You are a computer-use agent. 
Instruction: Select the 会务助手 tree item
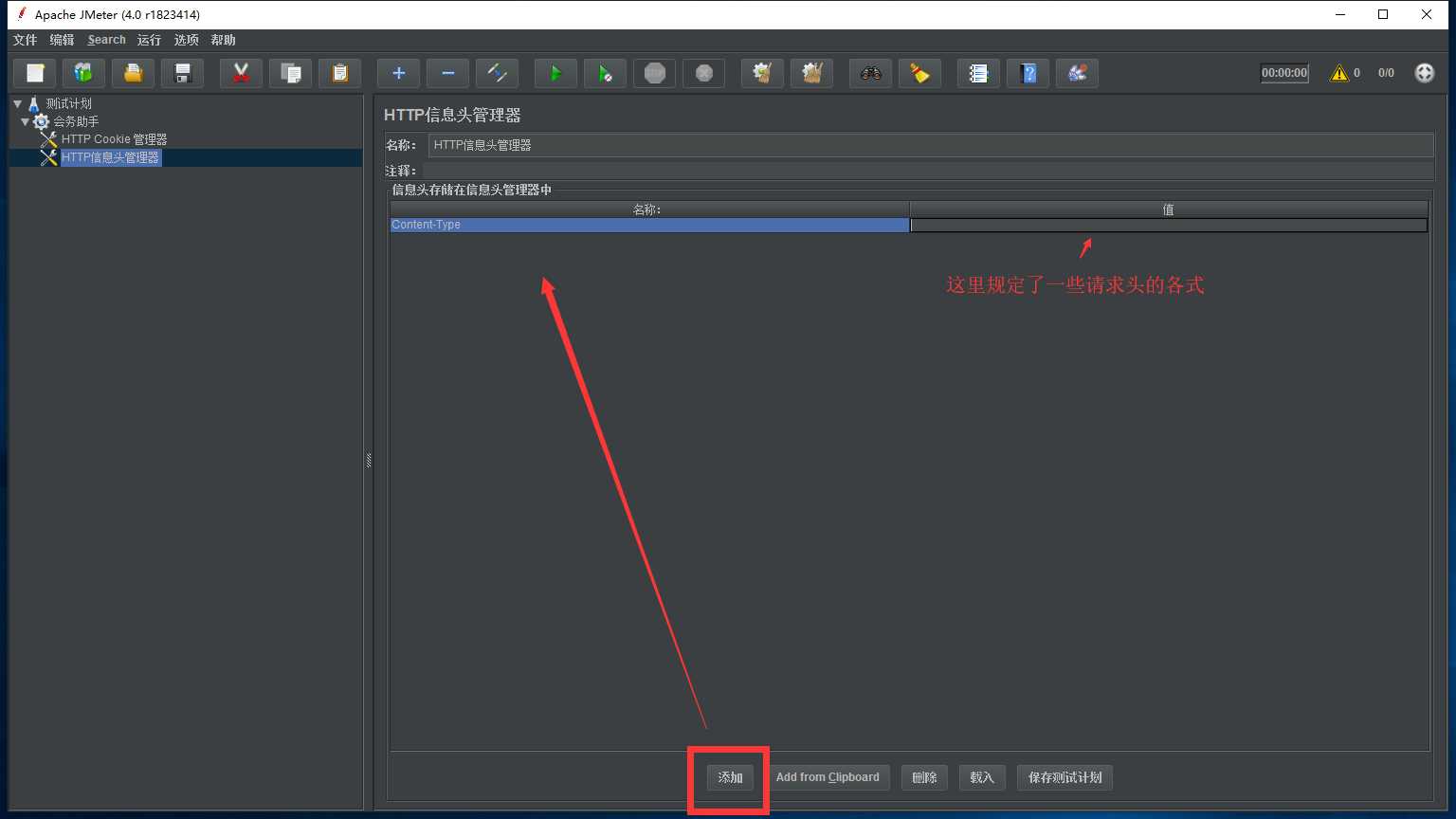click(76, 121)
